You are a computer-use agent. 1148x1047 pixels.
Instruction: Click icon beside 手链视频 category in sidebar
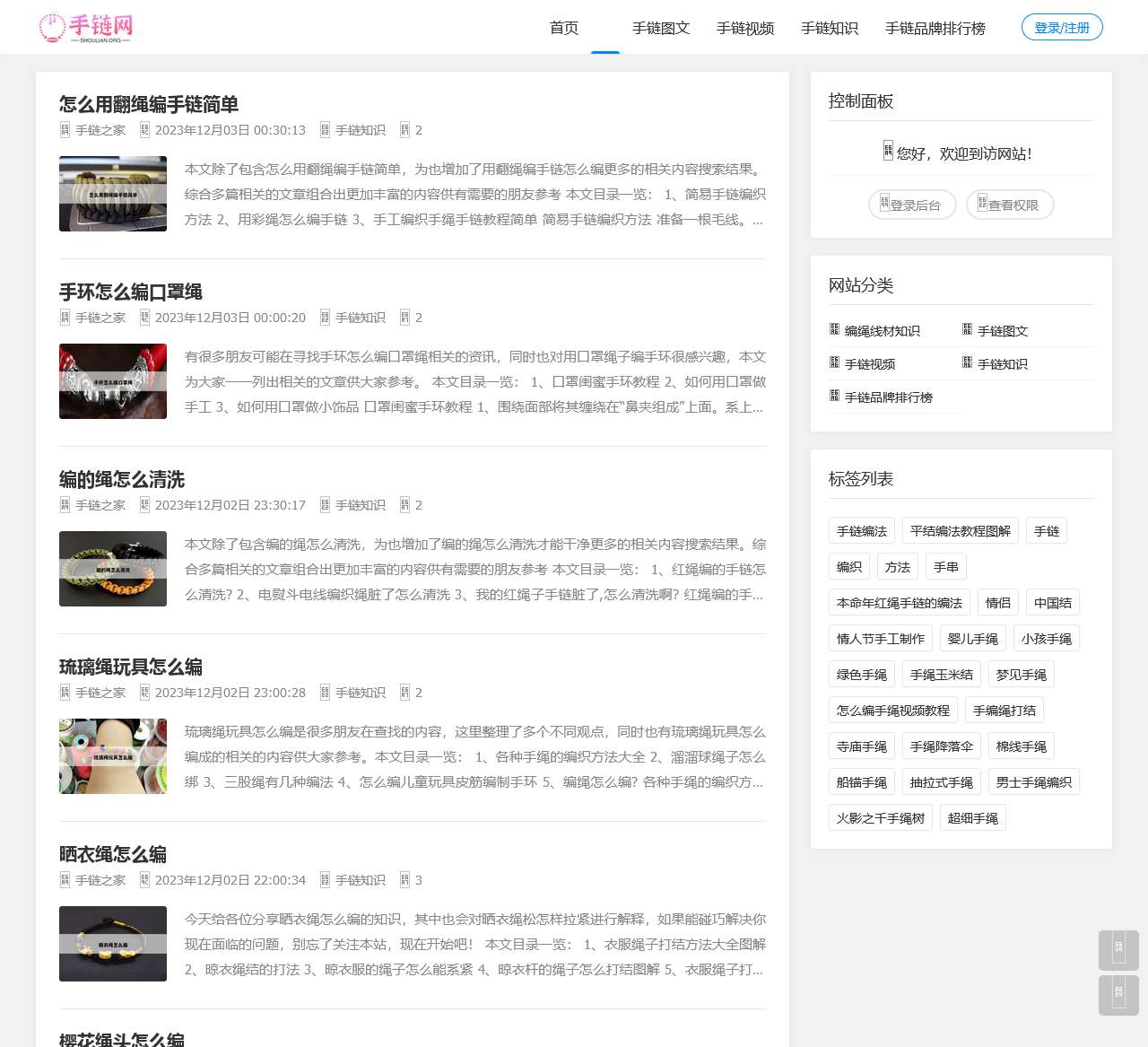click(834, 362)
